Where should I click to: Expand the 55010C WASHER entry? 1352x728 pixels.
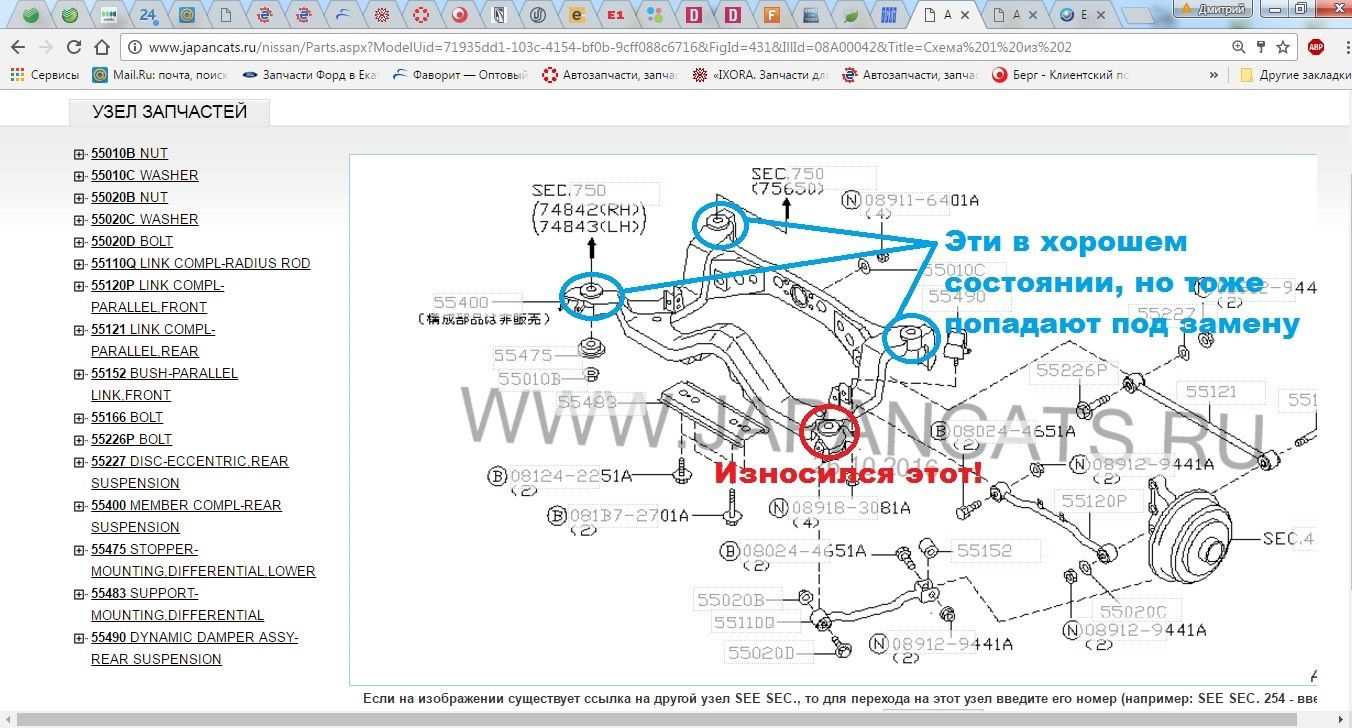click(79, 176)
